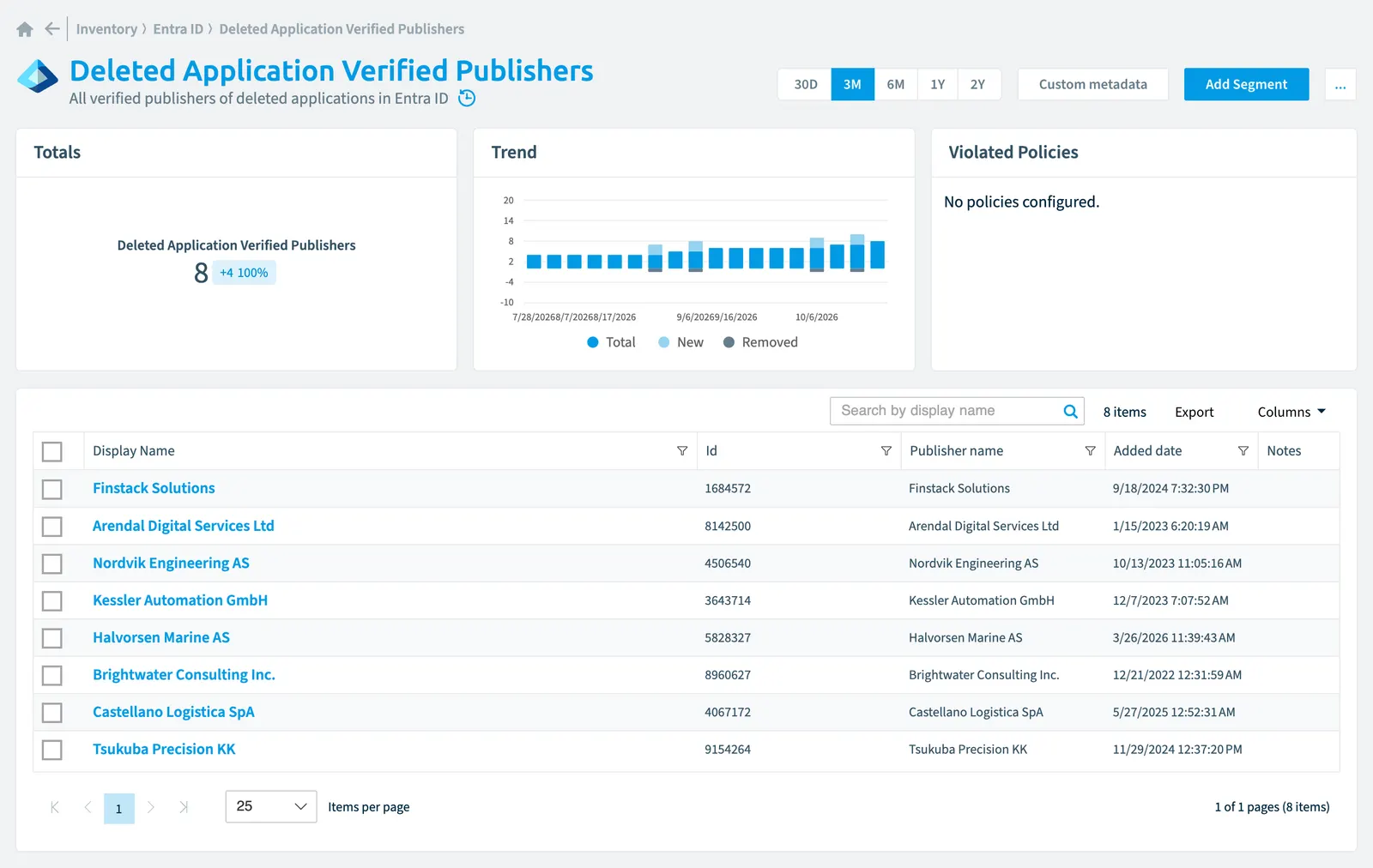Click the Custom metadata button
Viewport: 1373px width, 868px height.
pyautogui.click(x=1092, y=84)
